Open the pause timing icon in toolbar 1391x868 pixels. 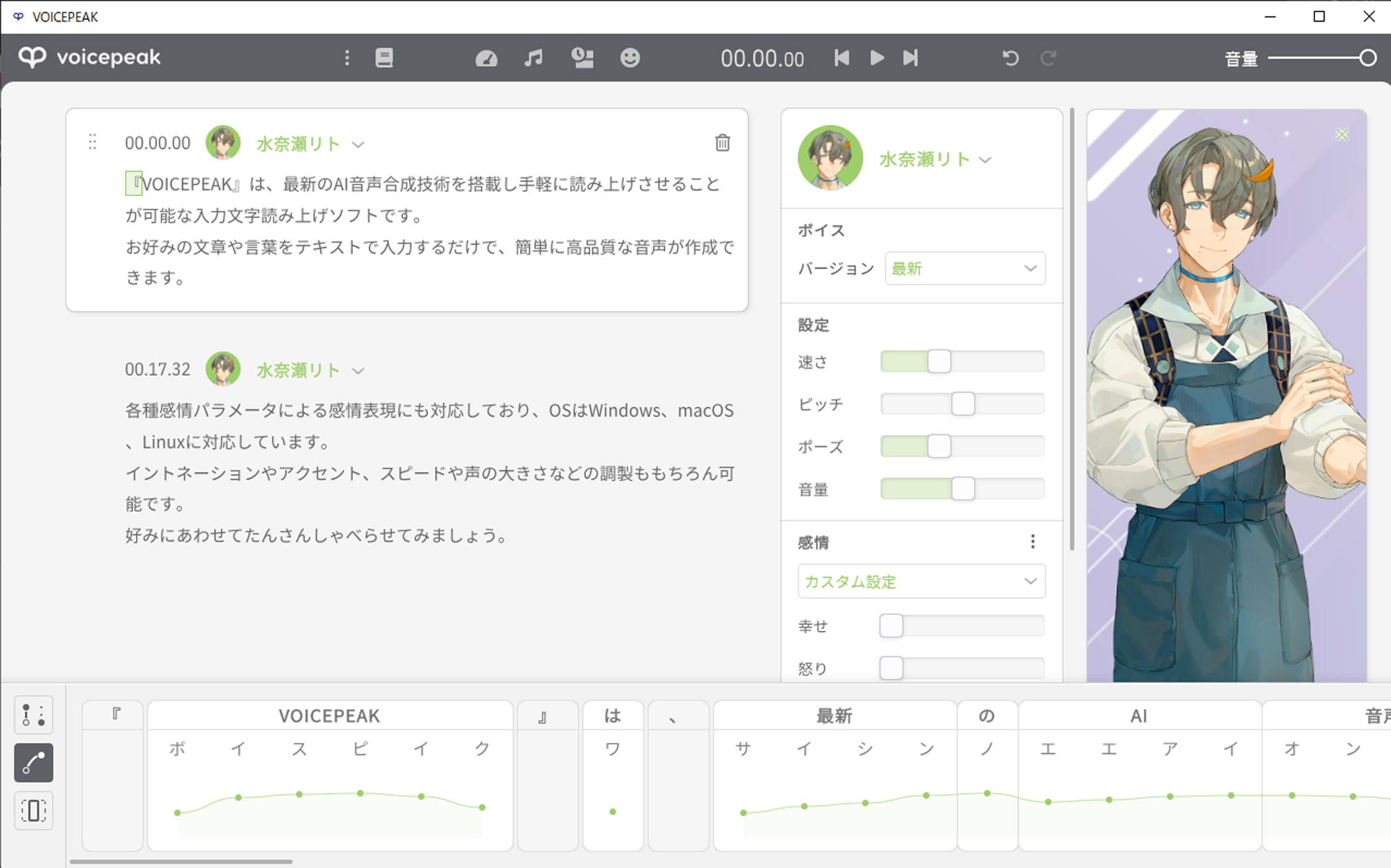pos(583,58)
